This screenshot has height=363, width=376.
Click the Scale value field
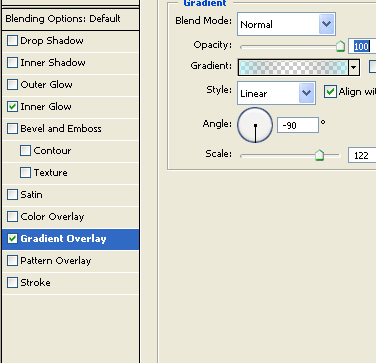point(362,155)
